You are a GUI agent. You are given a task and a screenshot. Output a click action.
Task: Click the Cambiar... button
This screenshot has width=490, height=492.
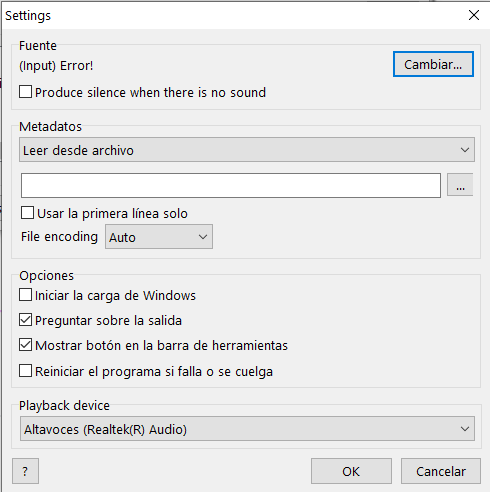point(433,64)
